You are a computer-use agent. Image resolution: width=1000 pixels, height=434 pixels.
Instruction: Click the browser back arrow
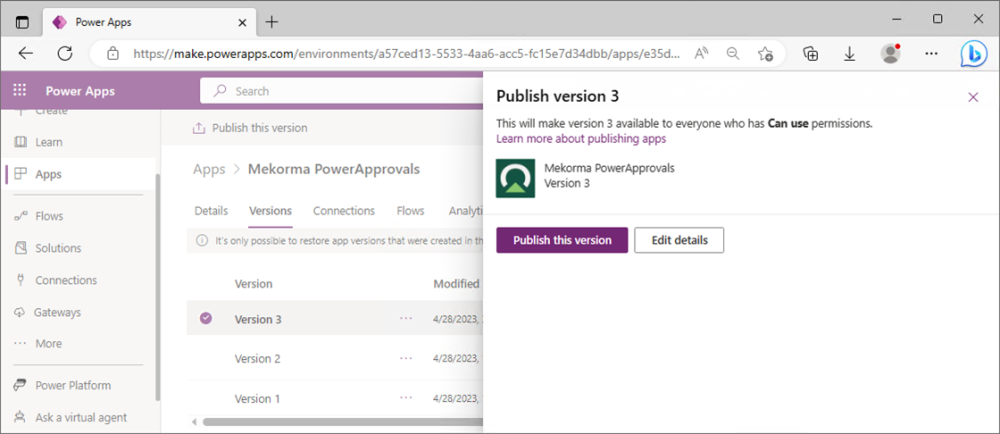26,54
